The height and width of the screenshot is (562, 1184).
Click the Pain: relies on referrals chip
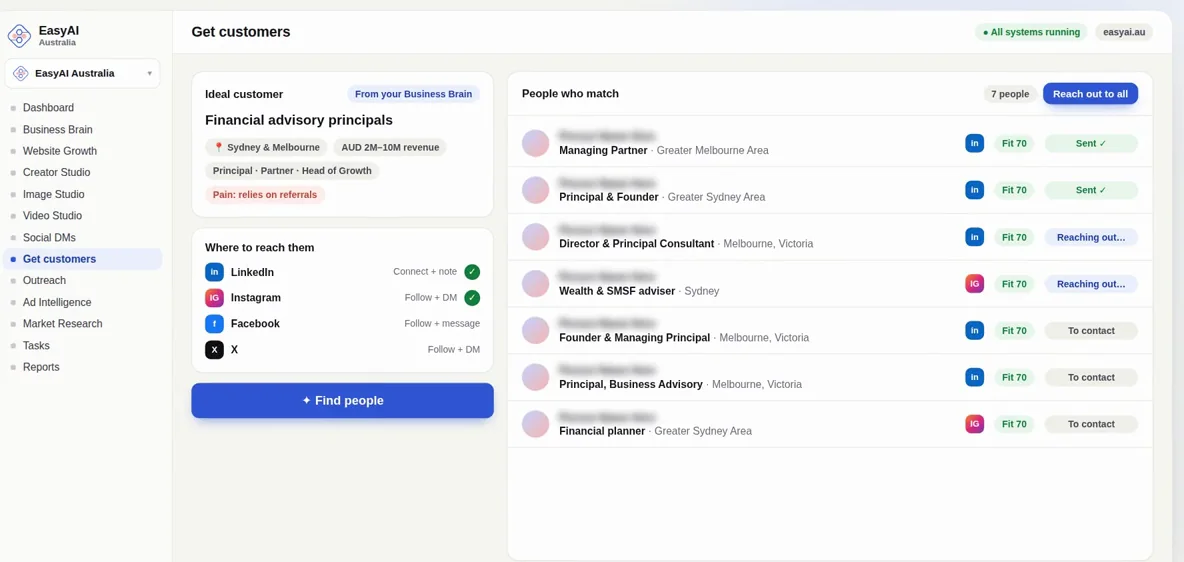coord(265,195)
